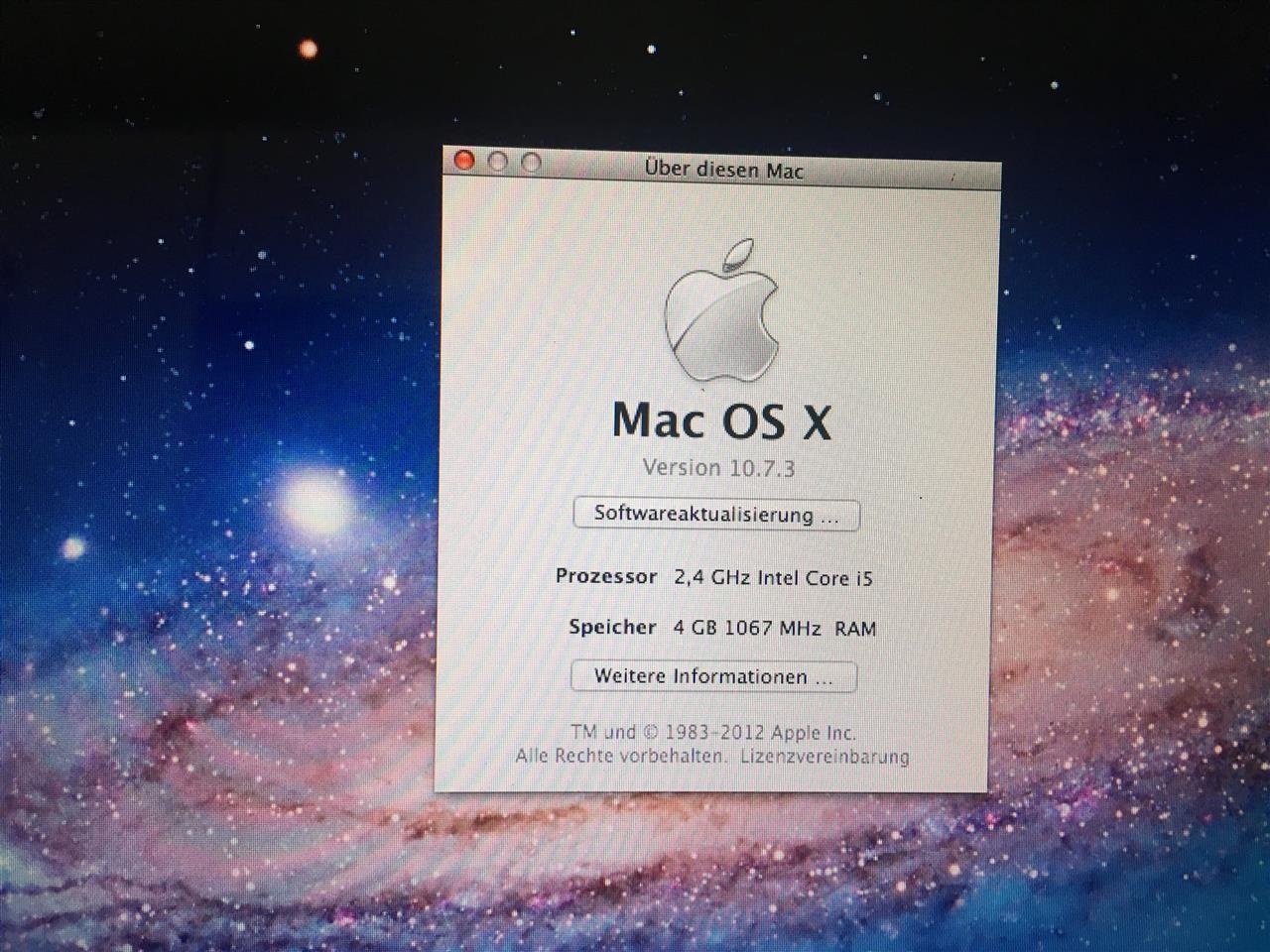Click the Apple logo image
This screenshot has height=952, width=1270.
click(720, 310)
